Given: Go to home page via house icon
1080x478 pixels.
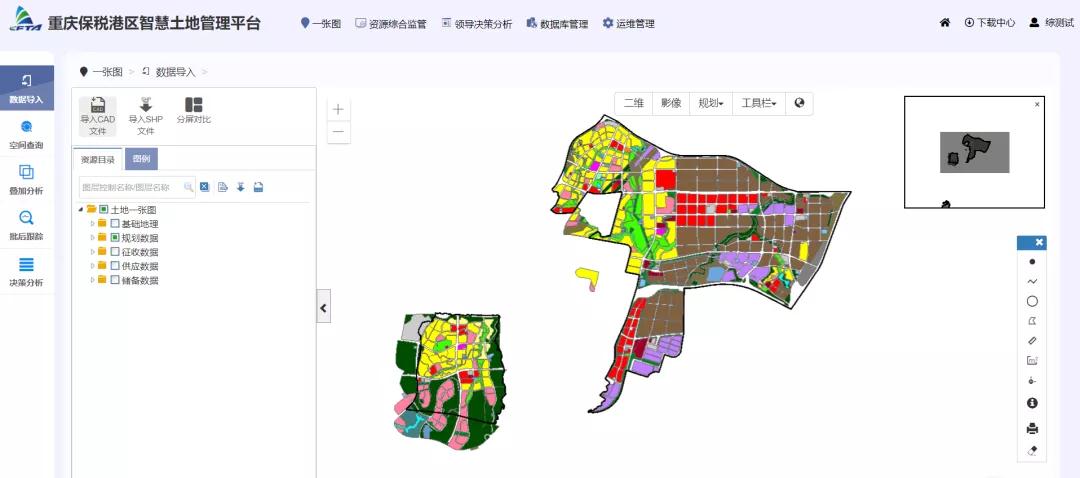Looking at the screenshot, I should pos(945,23).
